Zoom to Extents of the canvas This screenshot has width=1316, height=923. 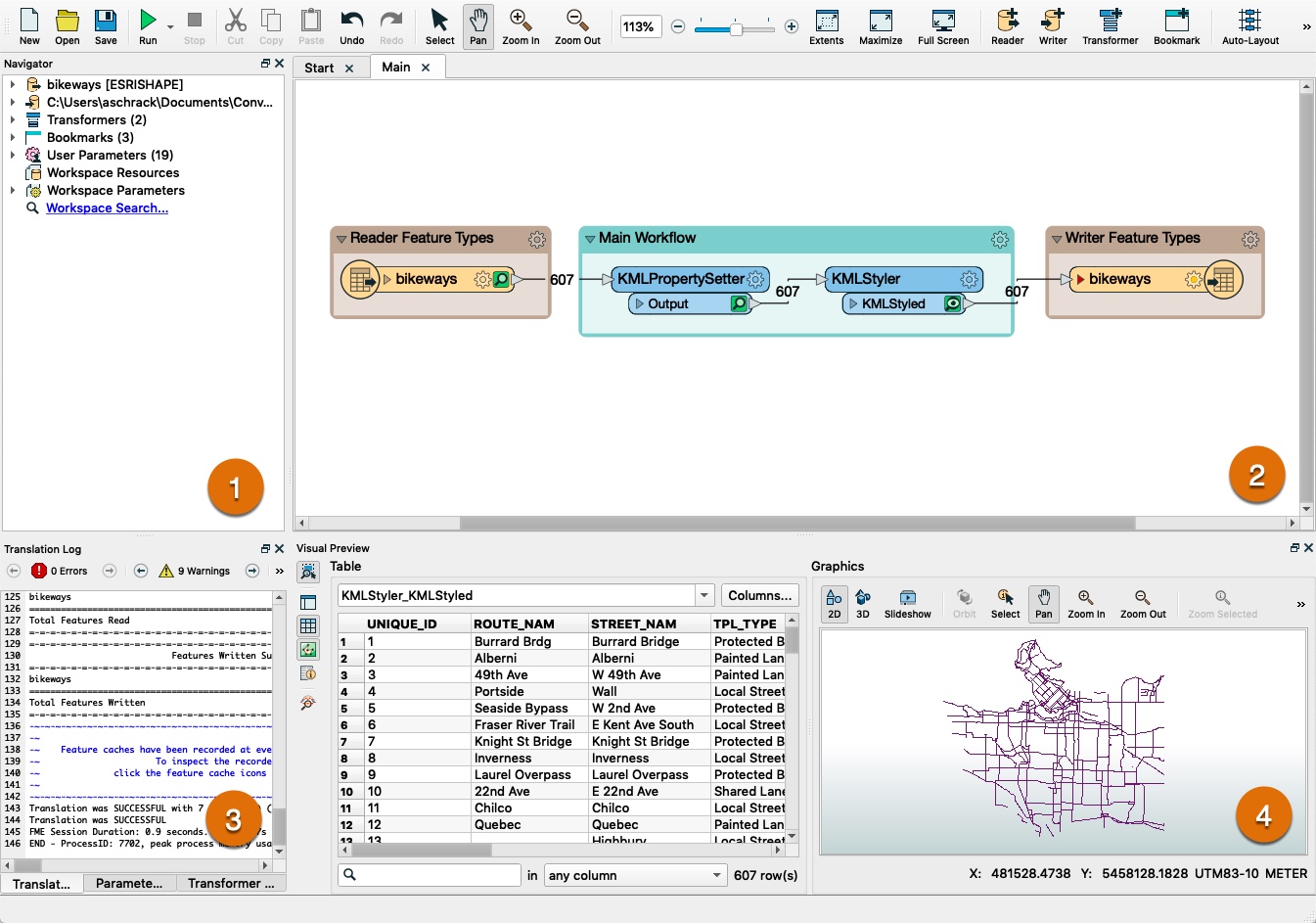click(x=826, y=26)
